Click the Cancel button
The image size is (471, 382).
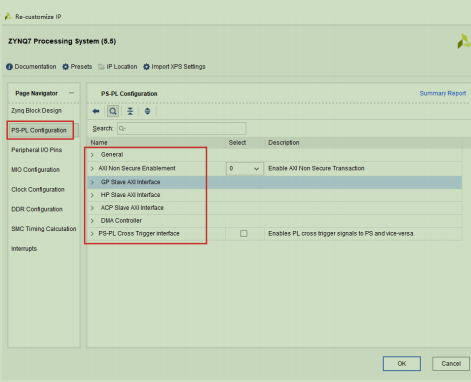coord(451,363)
